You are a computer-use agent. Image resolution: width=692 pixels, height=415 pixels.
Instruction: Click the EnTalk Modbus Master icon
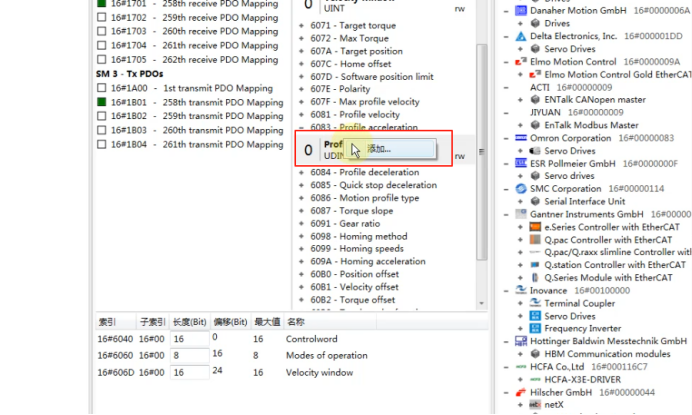point(535,125)
